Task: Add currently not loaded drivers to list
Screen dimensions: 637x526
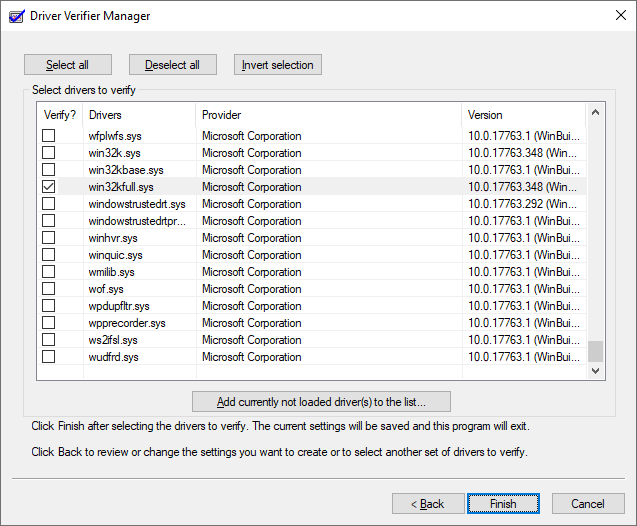Action: pyautogui.click(x=321, y=402)
